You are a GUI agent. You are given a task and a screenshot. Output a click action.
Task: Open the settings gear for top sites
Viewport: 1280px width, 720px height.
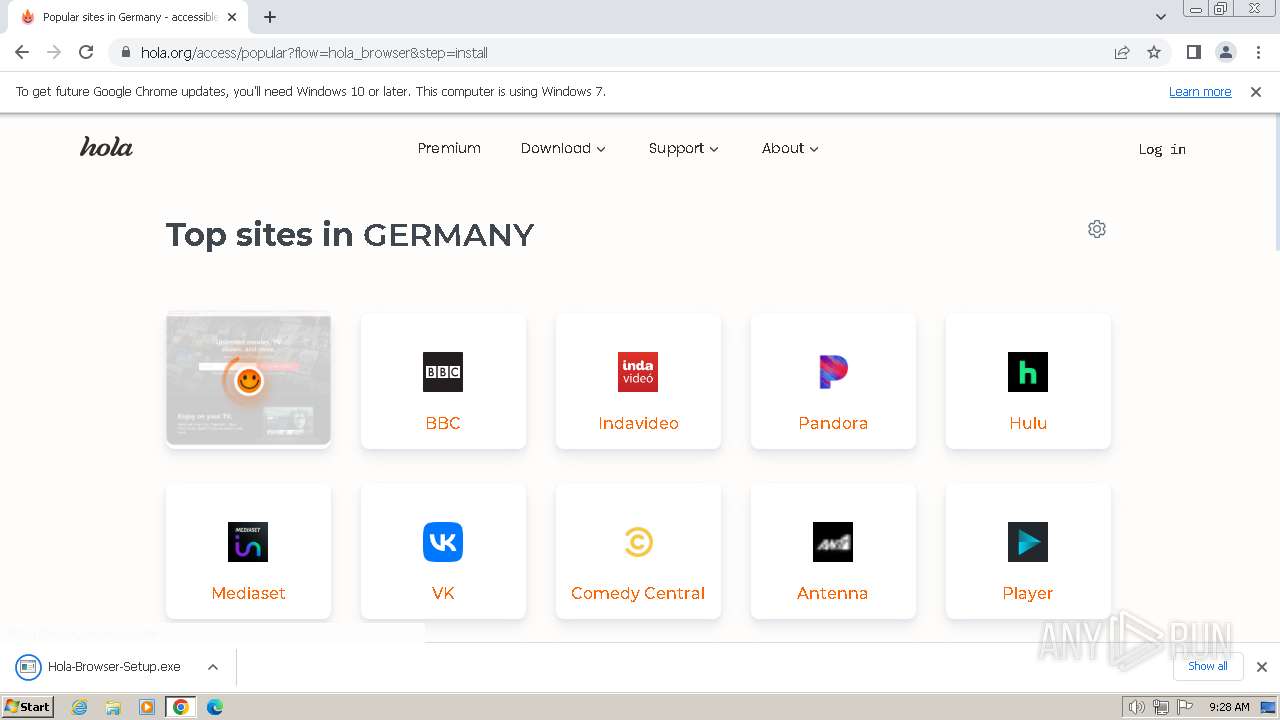pos(1097,229)
